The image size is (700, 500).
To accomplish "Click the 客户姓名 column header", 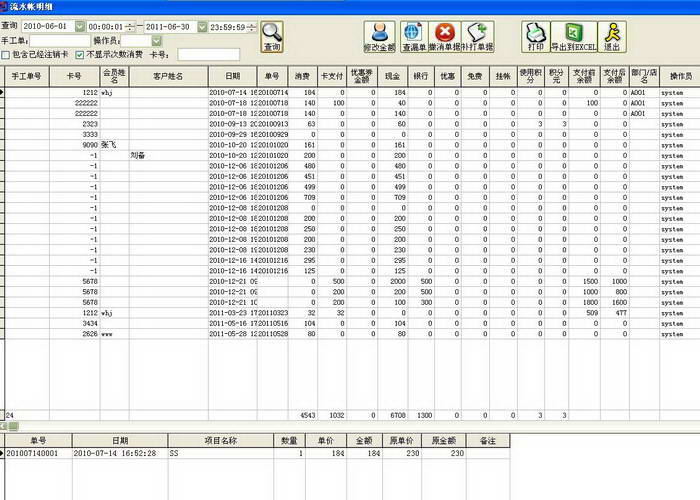I will pos(168,76).
